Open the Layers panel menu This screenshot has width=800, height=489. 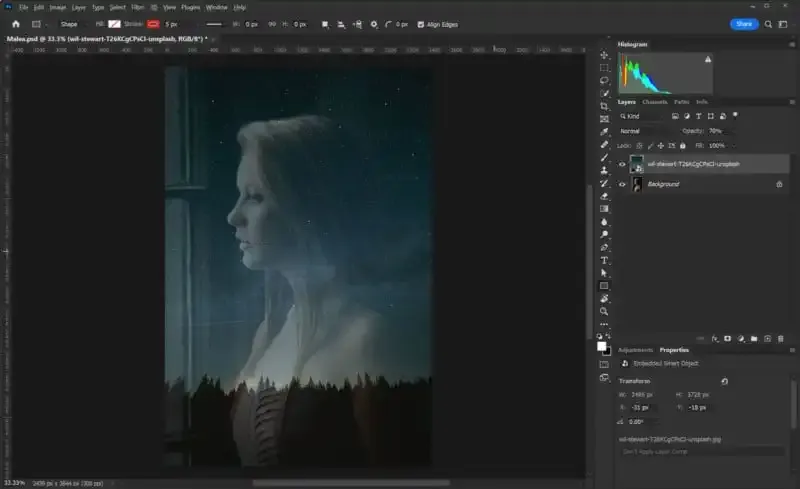click(792, 102)
